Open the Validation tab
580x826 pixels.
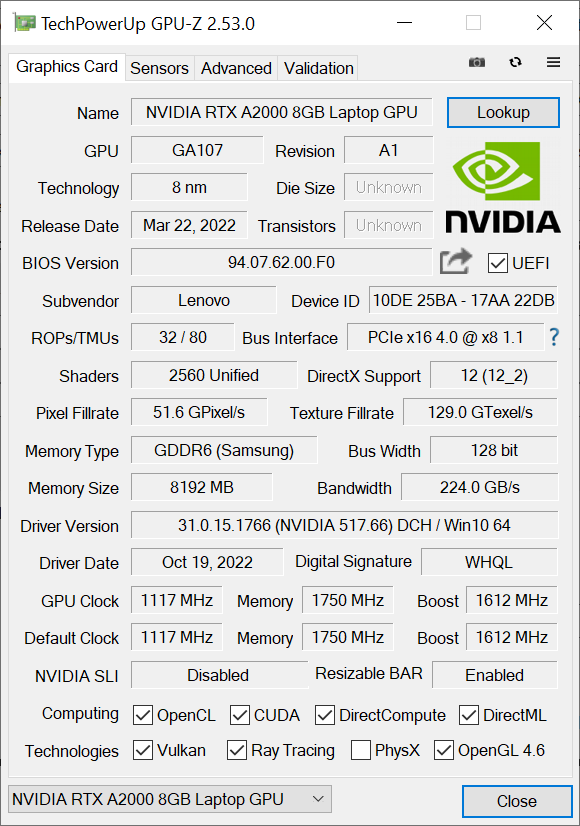pyautogui.click(x=318, y=68)
